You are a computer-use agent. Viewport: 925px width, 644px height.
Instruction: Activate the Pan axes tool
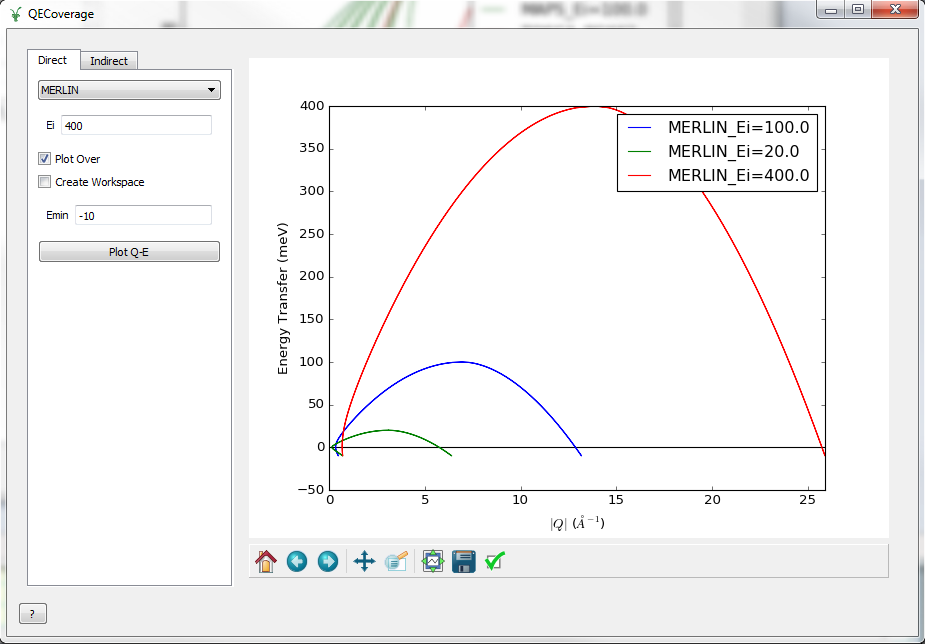click(x=364, y=561)
